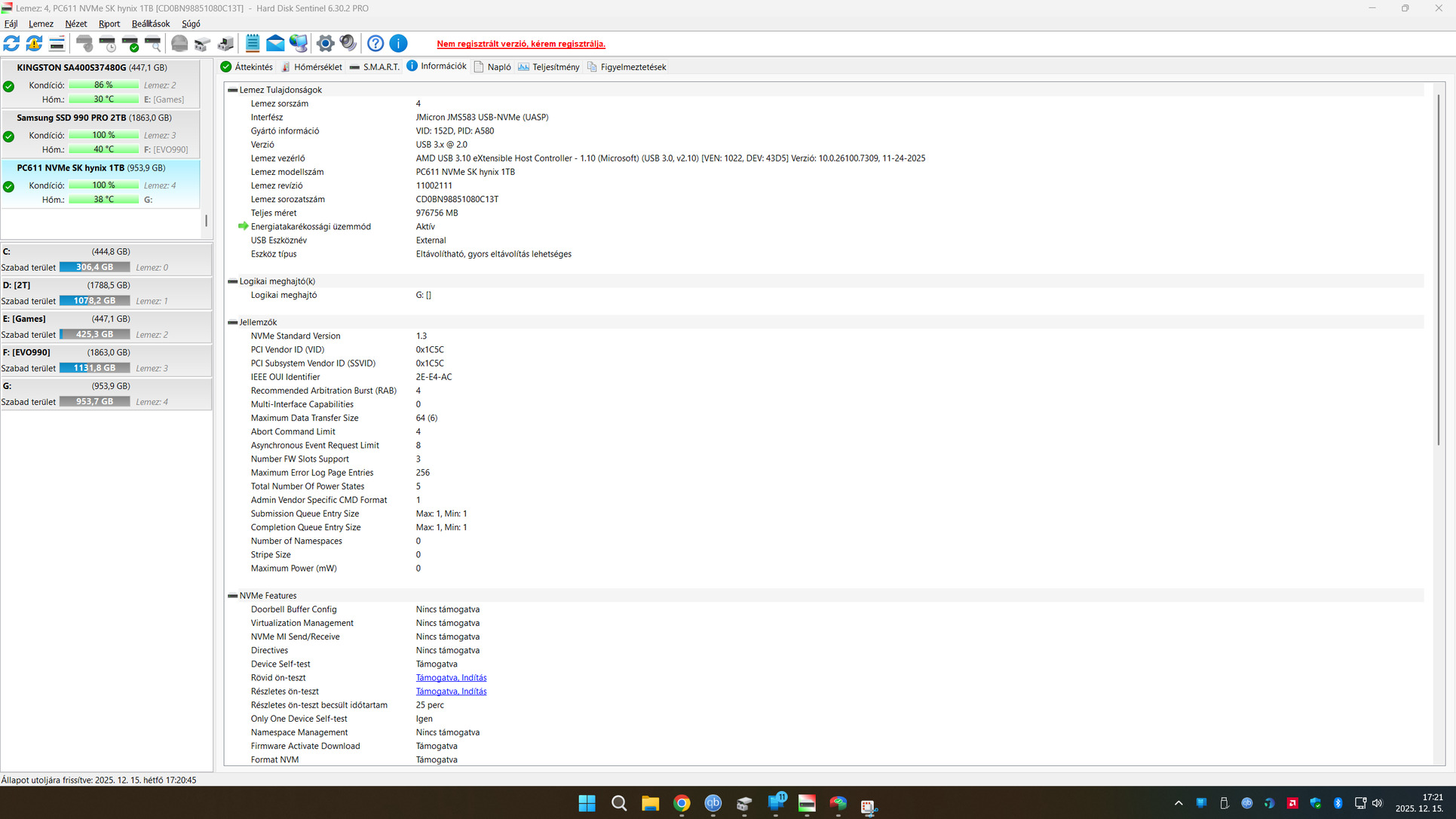The height and width of the screenshot is (819, 1456).
Task: Click the speaker sound toolbar icon
Action: click(348, 44)
